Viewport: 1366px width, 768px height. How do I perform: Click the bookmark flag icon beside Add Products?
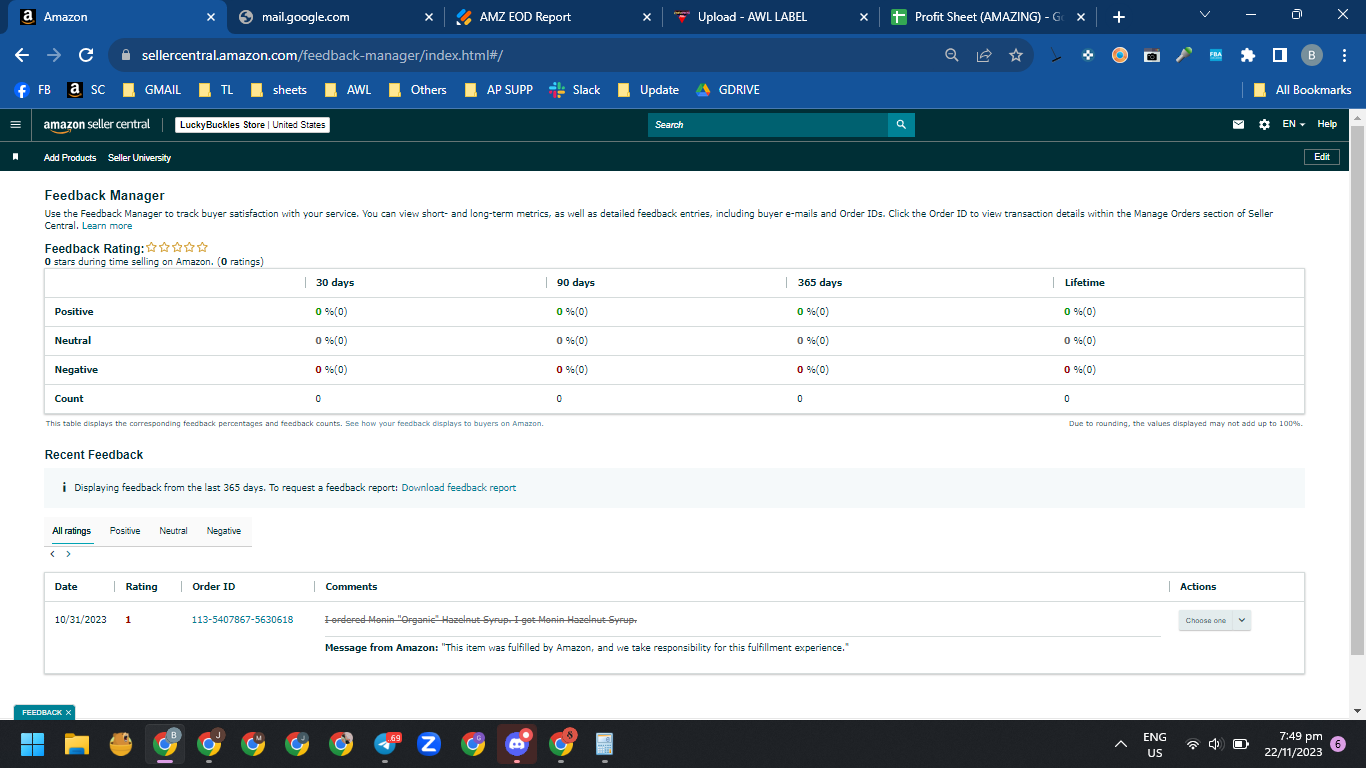pyautogui.click(x=15, y=157)
